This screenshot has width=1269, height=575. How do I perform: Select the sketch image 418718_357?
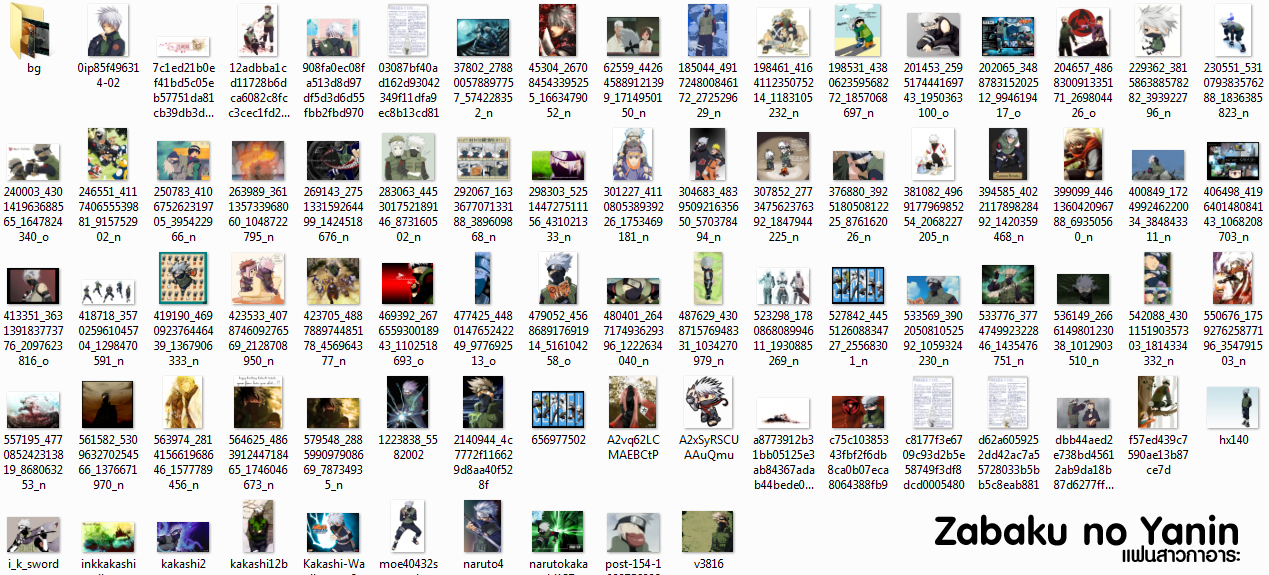point(107,292)
